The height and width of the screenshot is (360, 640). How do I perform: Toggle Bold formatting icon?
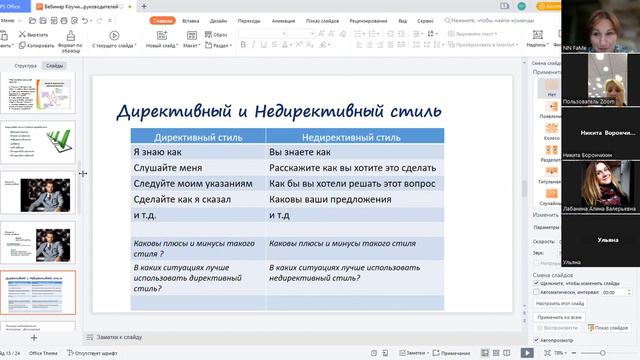243,44
